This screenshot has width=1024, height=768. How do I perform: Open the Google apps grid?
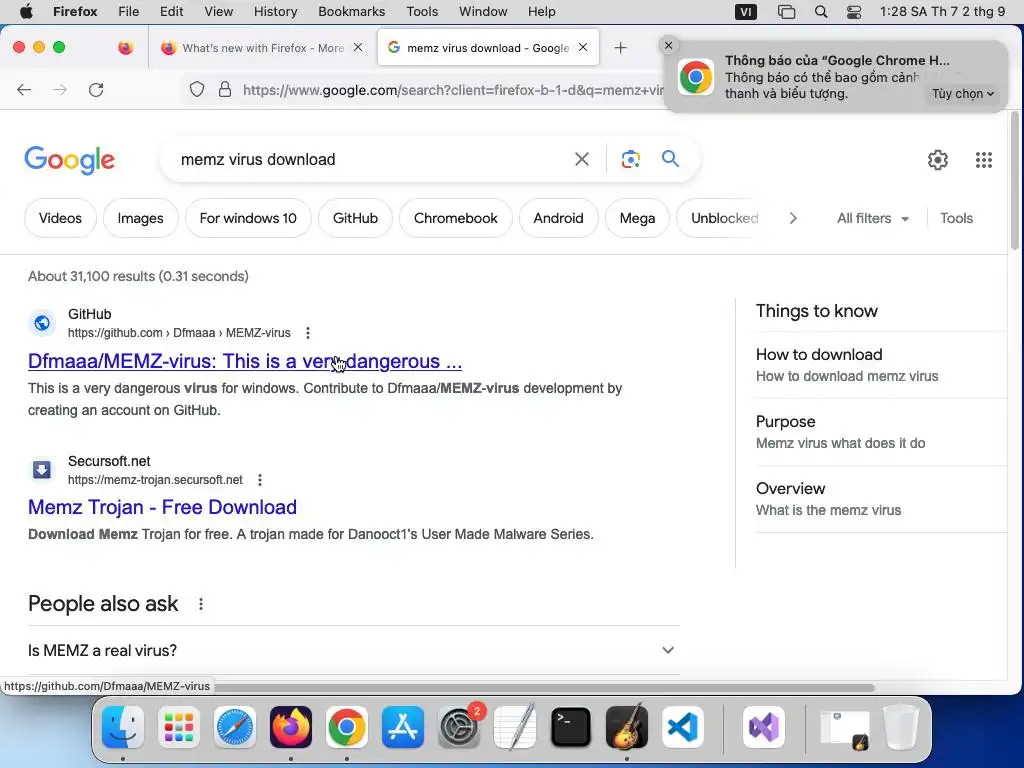[x=984, y=159]
